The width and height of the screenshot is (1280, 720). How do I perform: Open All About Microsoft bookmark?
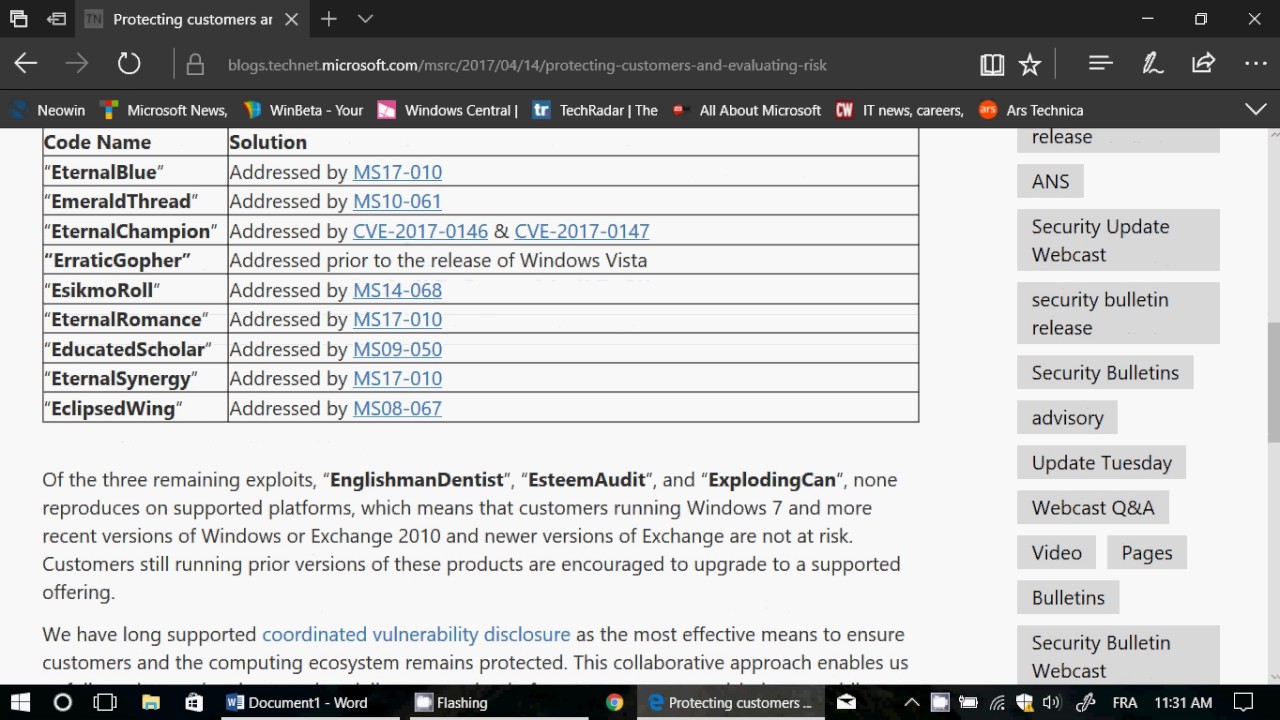click(x=747, y=110)
